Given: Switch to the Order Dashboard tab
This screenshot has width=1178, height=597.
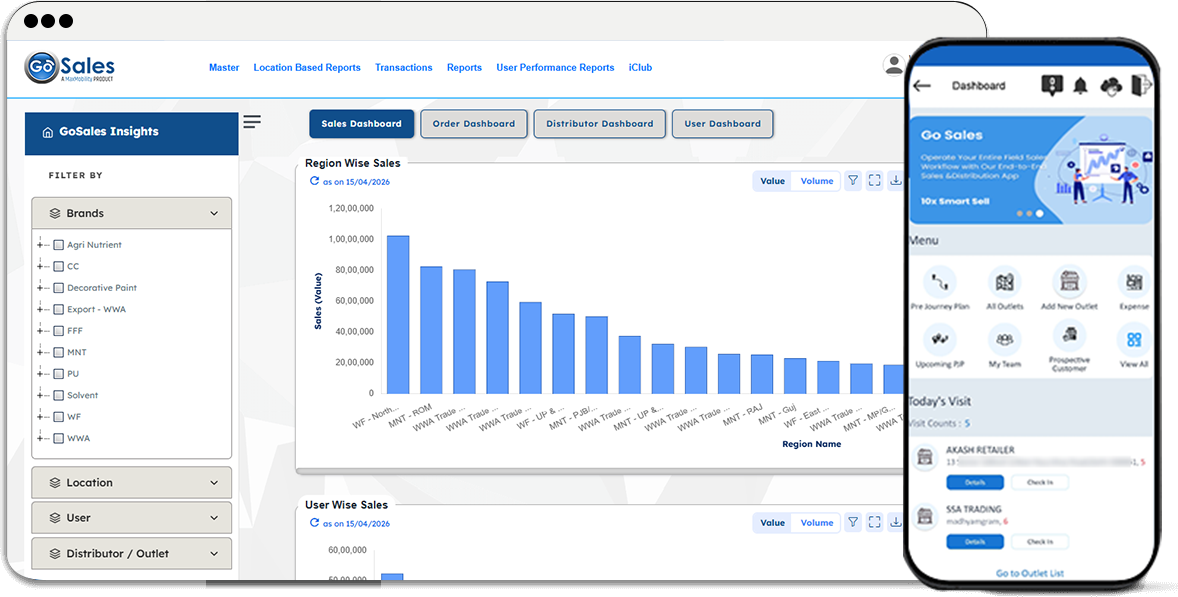Looking at the screenshot, I should (x=474, y=124).
